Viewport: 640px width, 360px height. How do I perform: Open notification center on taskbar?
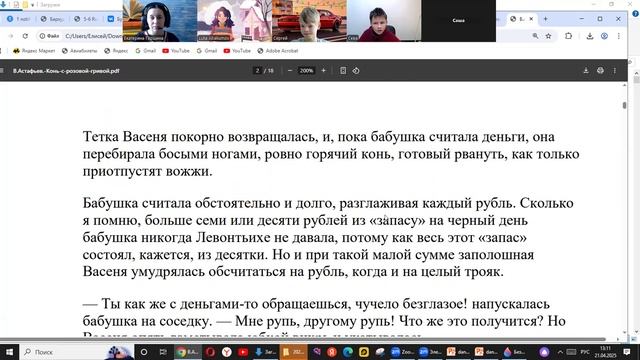click(627, 352)
